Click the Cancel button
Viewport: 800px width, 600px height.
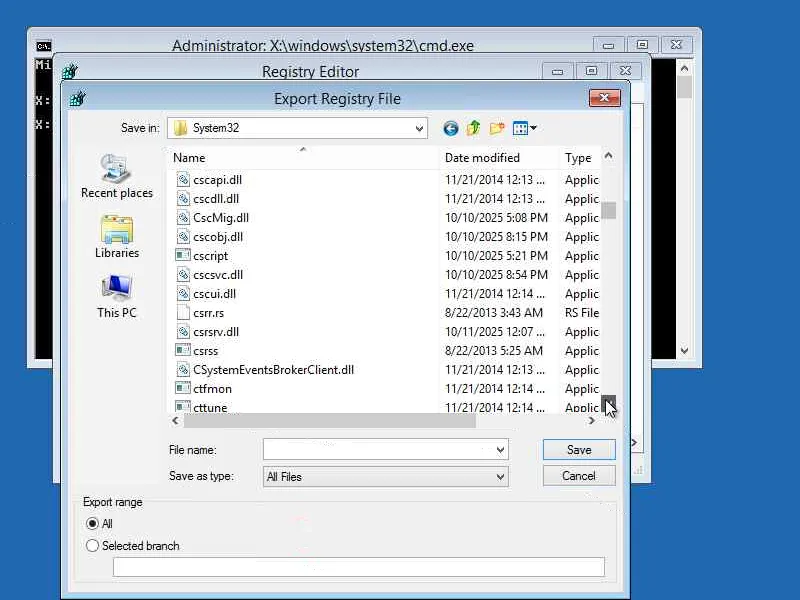click(579, 476)
